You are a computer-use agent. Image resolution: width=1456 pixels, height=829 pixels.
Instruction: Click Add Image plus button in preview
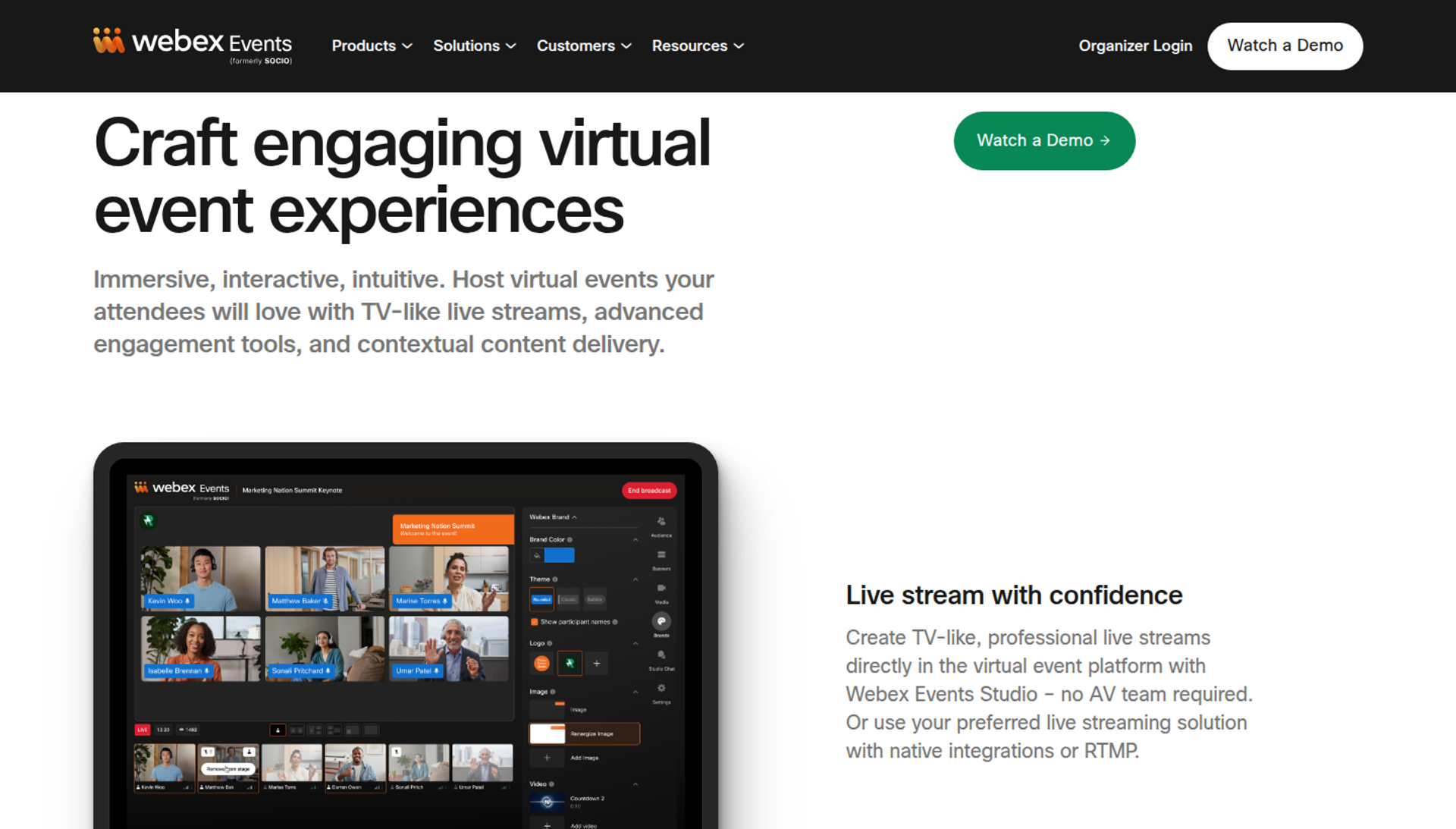coord(547,758)
